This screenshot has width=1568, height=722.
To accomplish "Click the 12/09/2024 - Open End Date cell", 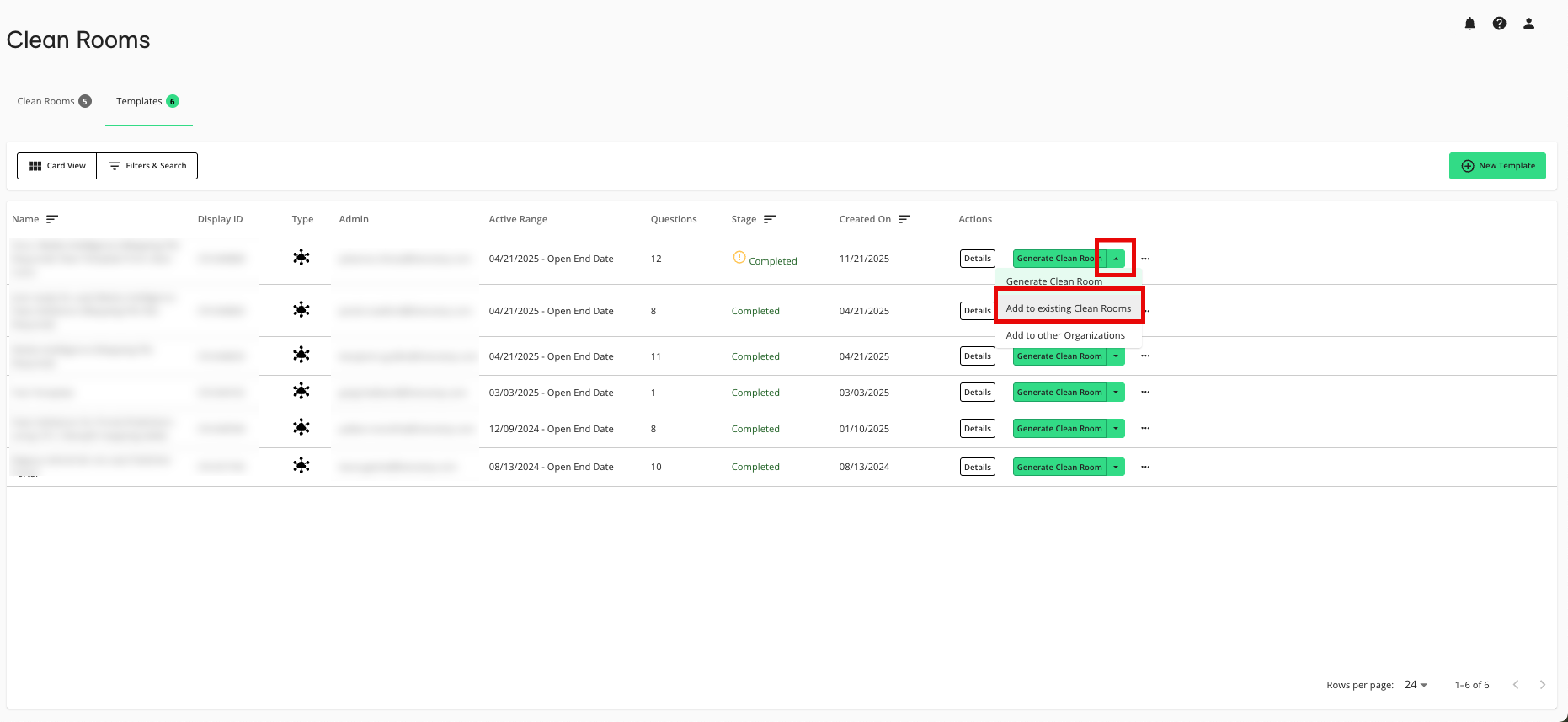I will click(551, 429).
